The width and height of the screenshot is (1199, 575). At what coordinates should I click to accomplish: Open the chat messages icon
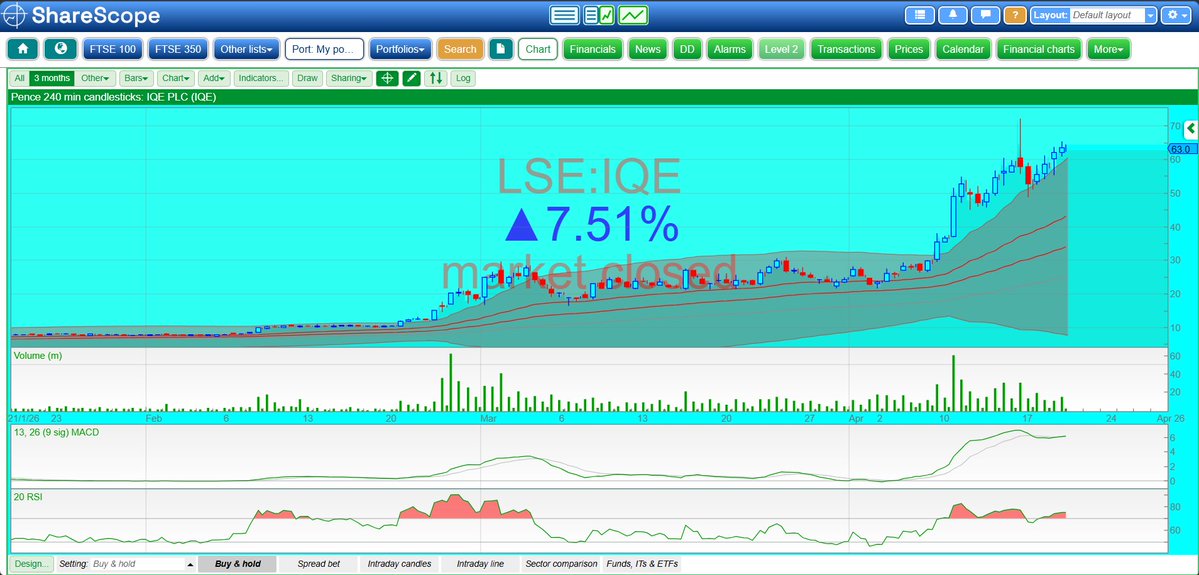(x=986, y=15)
